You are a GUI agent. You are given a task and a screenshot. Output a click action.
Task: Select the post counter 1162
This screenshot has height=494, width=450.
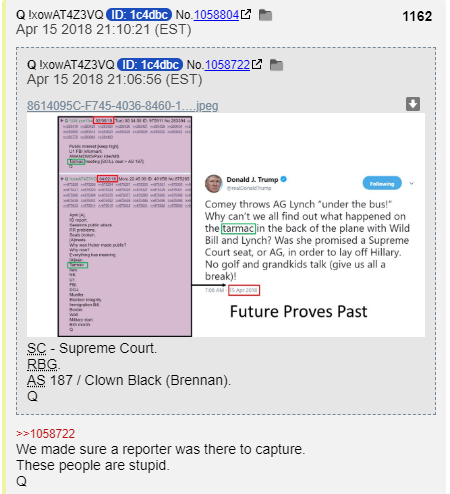tap(417, 16)
